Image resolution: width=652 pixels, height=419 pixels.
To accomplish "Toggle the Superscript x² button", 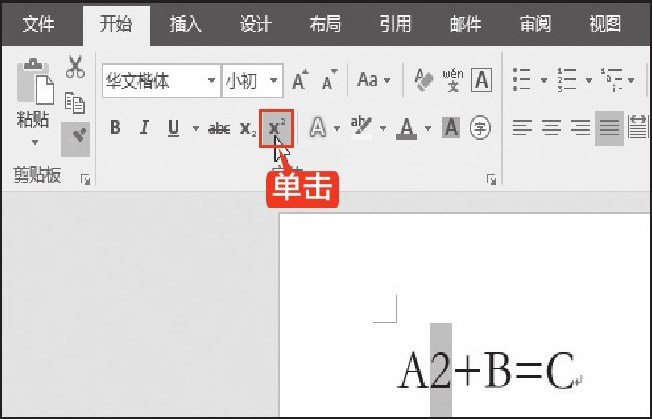I will pos(277,128).
